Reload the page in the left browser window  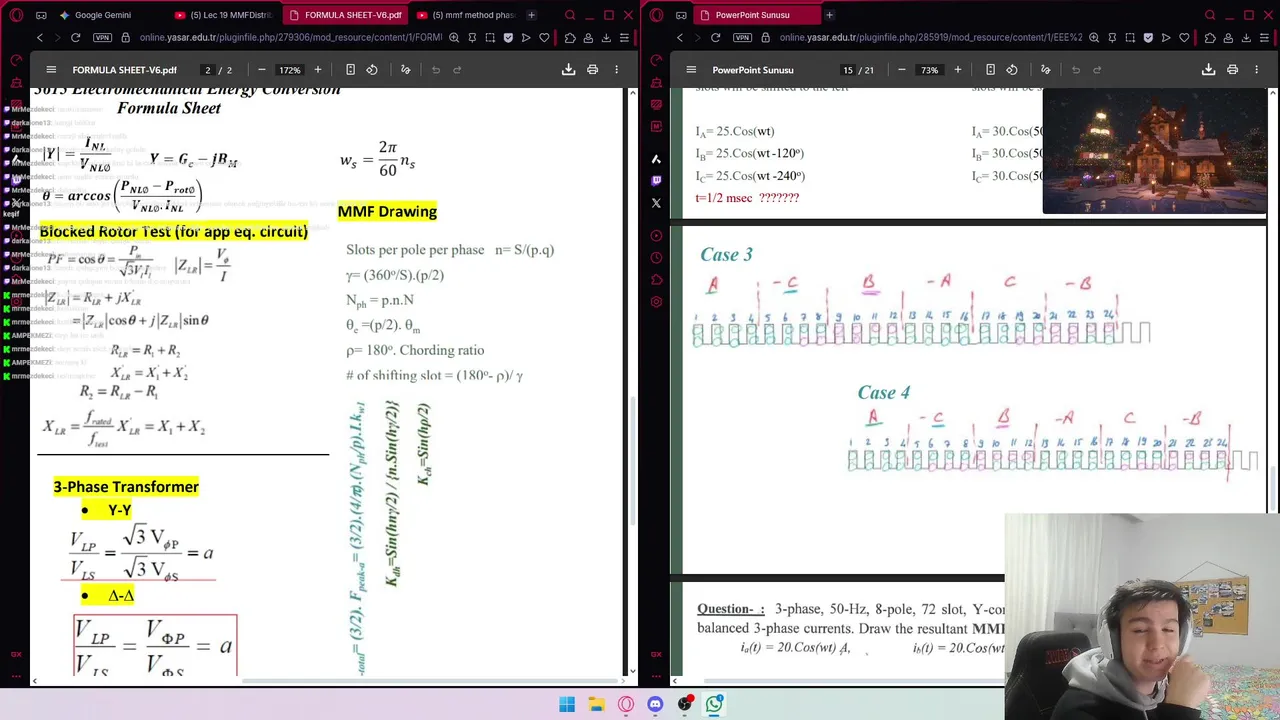tap(75, 38)
